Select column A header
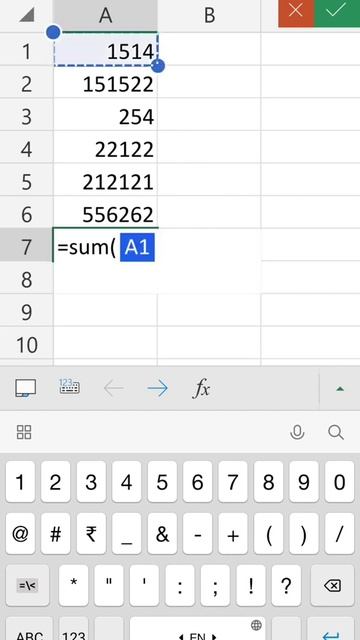This screenshot has width=360, height=640. coord(105,16)
